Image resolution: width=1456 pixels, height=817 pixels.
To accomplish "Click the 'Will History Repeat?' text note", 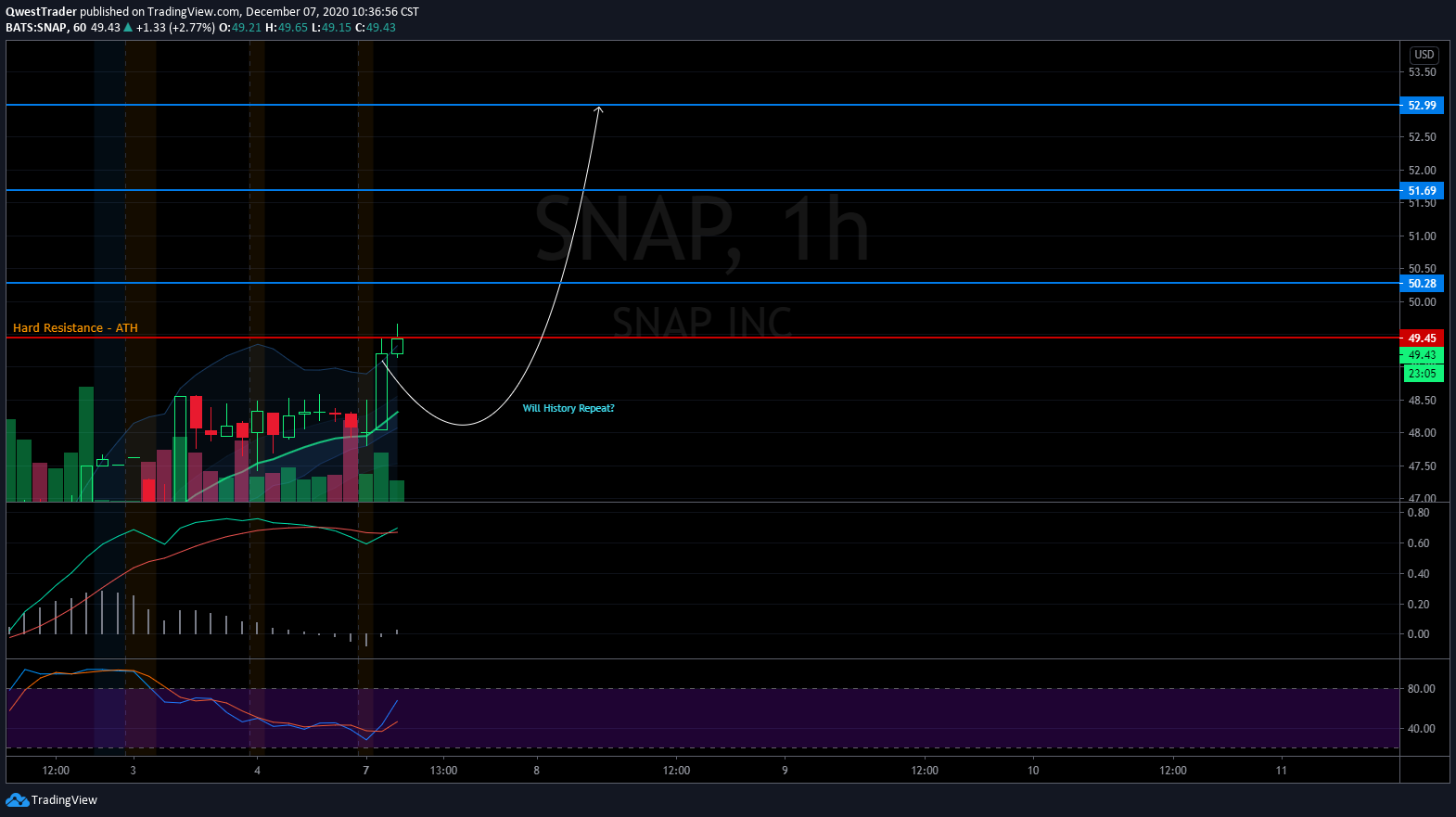I will point(568,408).
